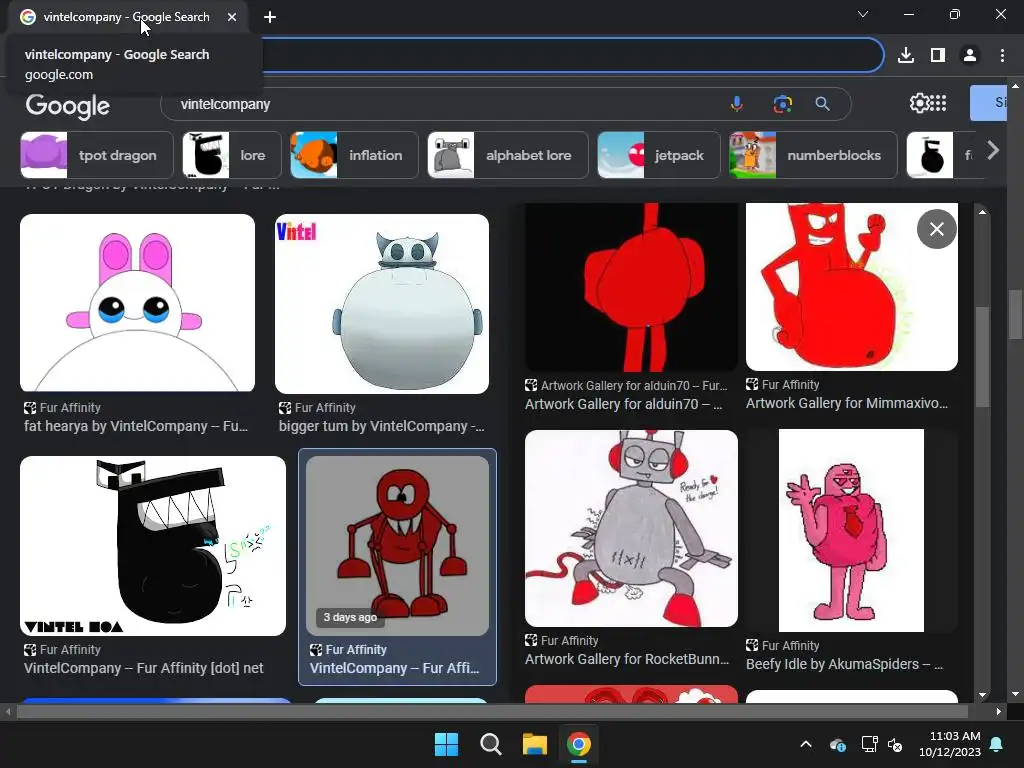Open 'bigger tum by VintelCompany' link
Screen dimensions: 1024x768
tap(381, 426)
